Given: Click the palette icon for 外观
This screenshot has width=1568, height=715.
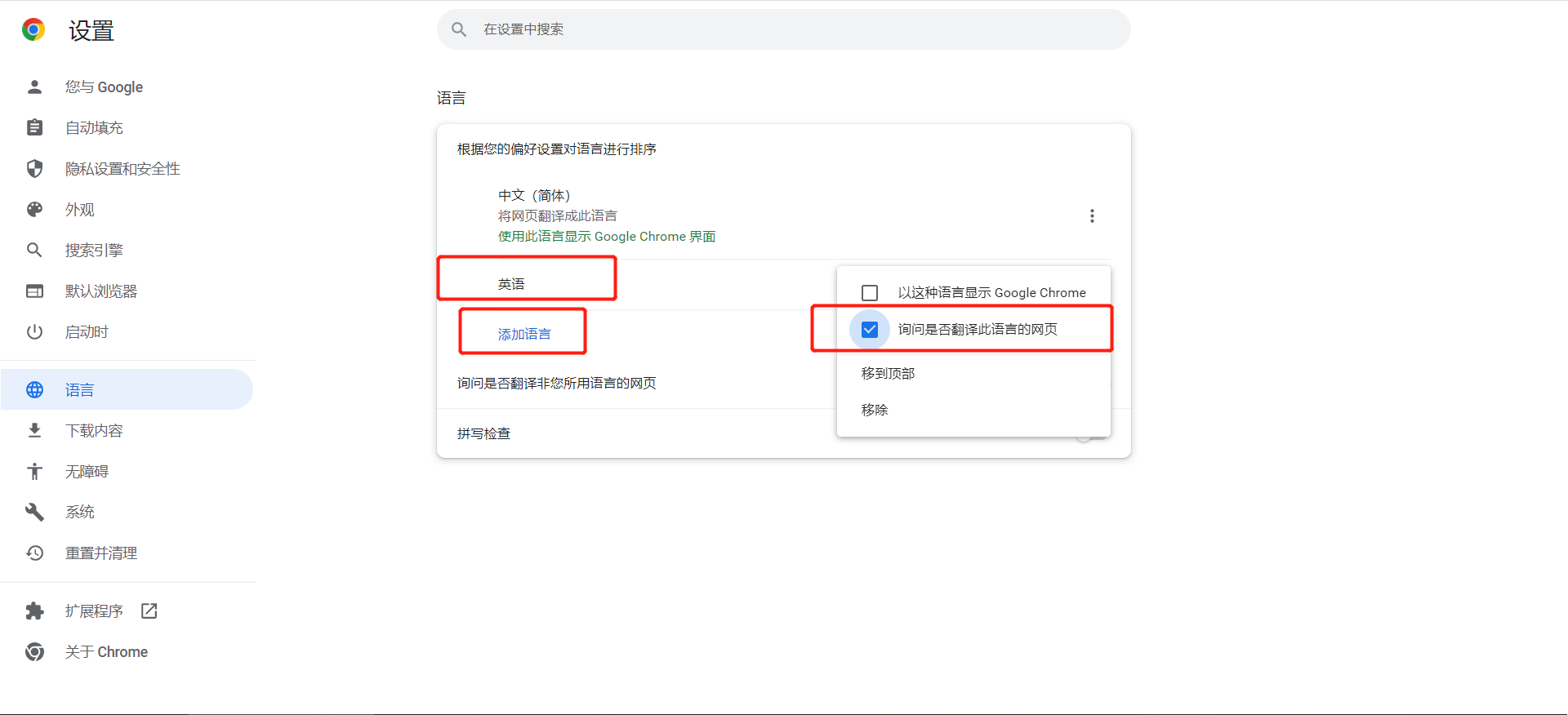Looking at the screenshot, I should (x=34, y=209).
